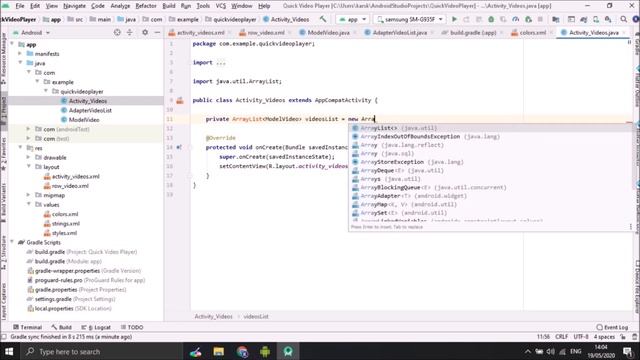Open File Explorer from taskbar
Screen dimensions: 640x360
point(219,351)
